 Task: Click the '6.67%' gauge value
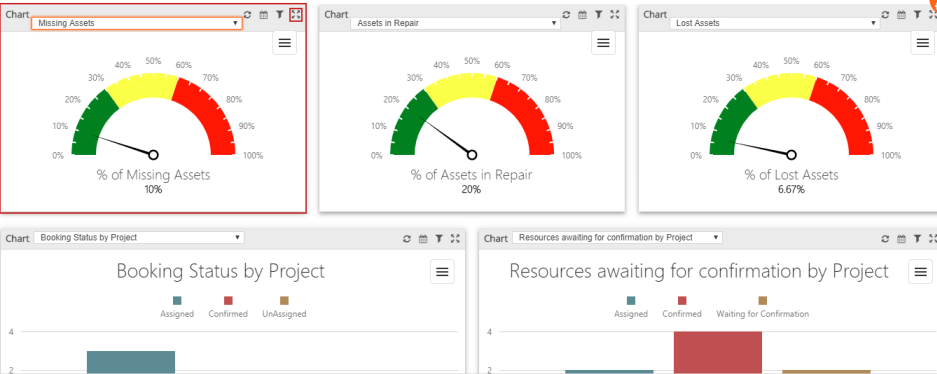[791, 189]
